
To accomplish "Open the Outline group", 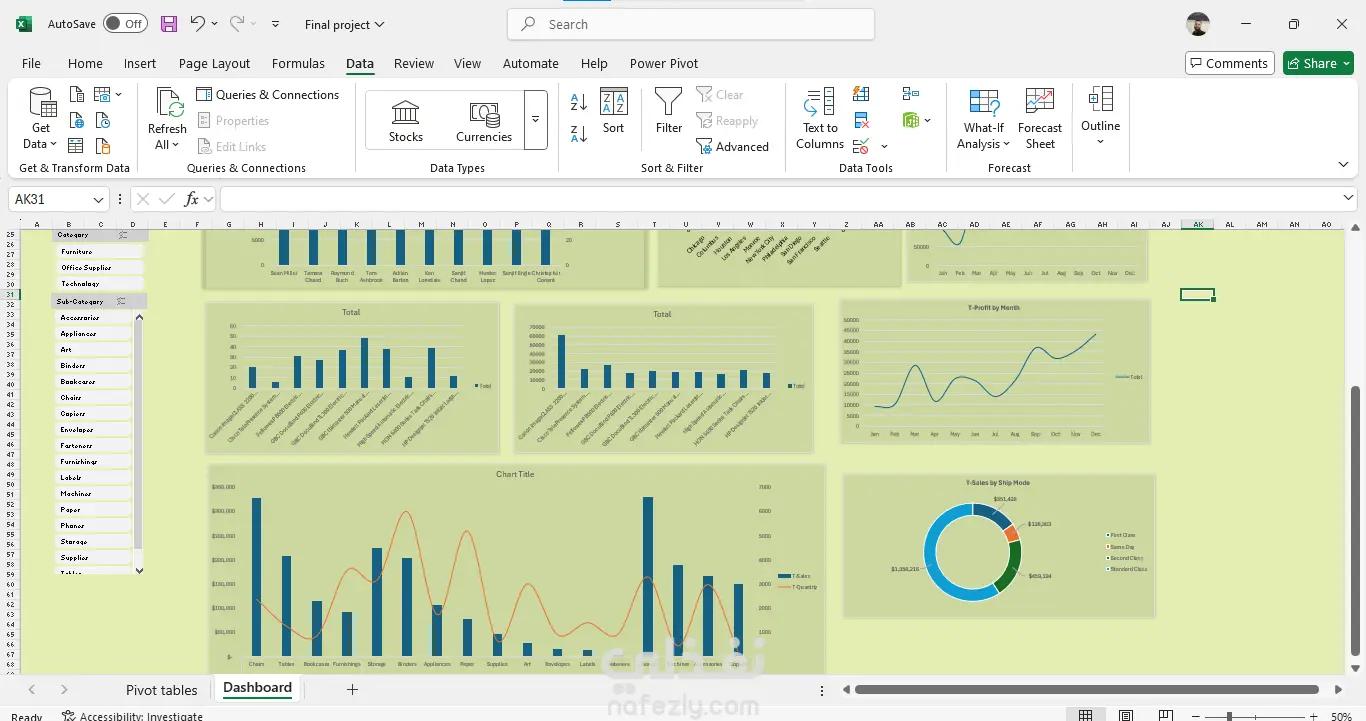I will [1100, 115].
